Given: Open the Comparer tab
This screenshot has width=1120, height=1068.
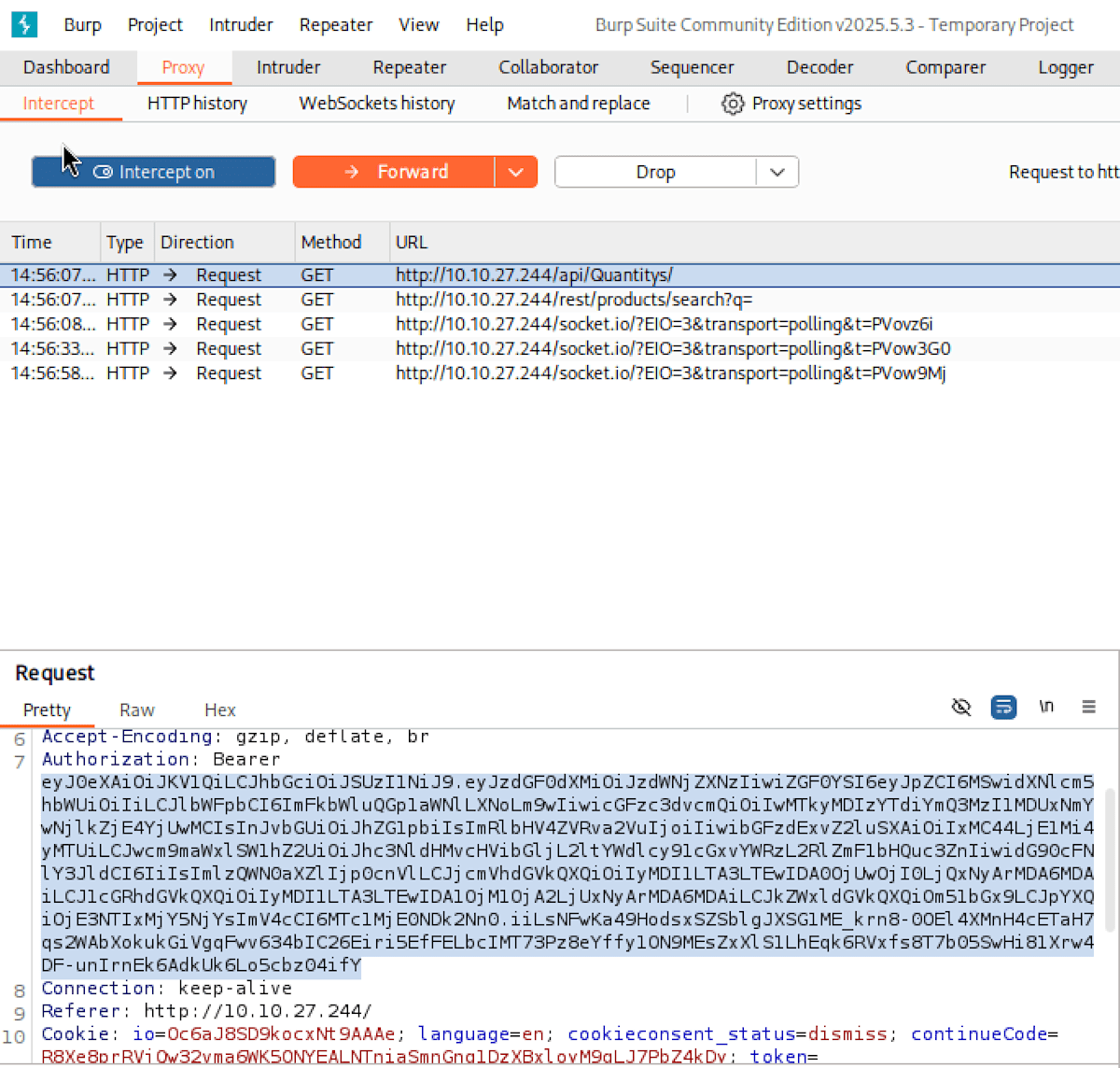Looking at the screenshot, I should [945, 67].
